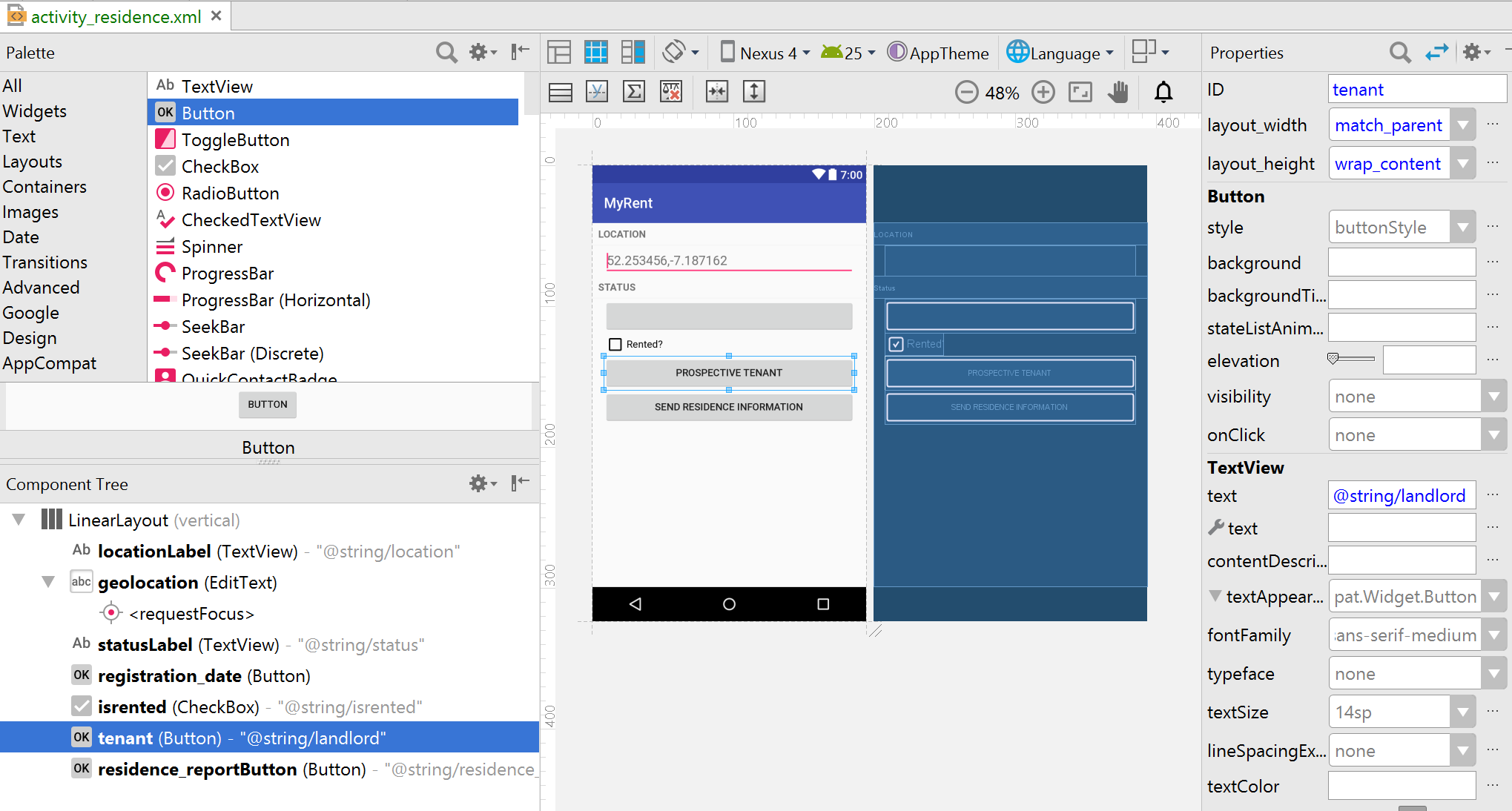Viewport: 1512px width, 811px height.
Task: Click the Send Residence Information button
Action: pyautogui.click(x=728, y=407)
